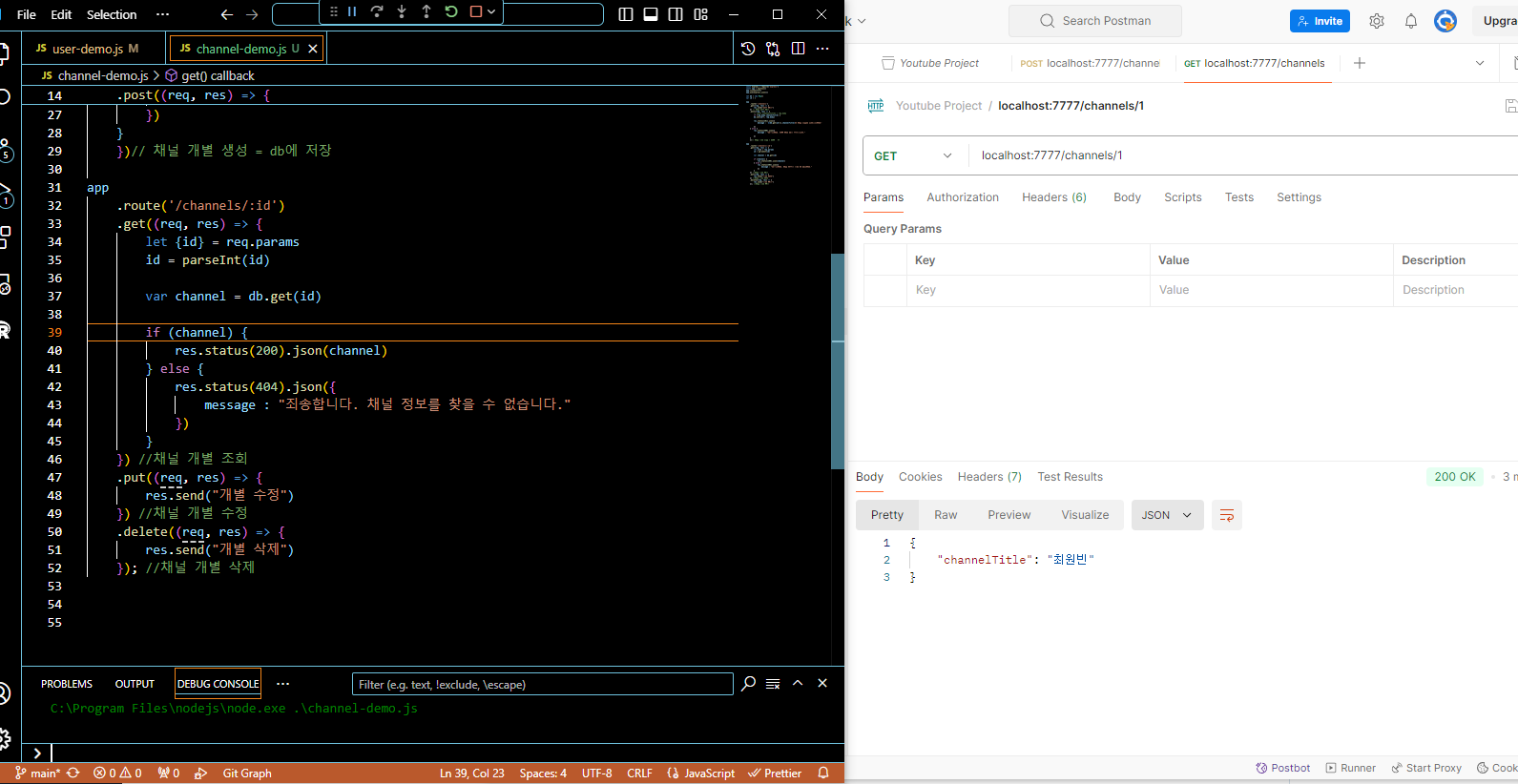Open the errors and warnings count
1518x784 pixels.
click(x=117, y=774)
